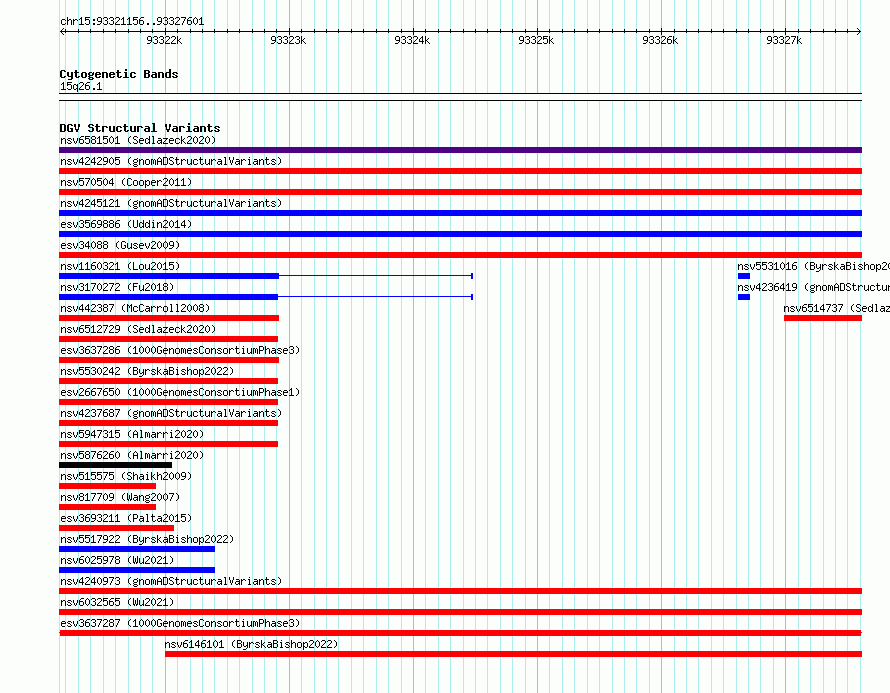Screen dimensions: 890x693
Task: Open esv3569886 (Uddin2014) variant label
Action: tap(126, 224)
